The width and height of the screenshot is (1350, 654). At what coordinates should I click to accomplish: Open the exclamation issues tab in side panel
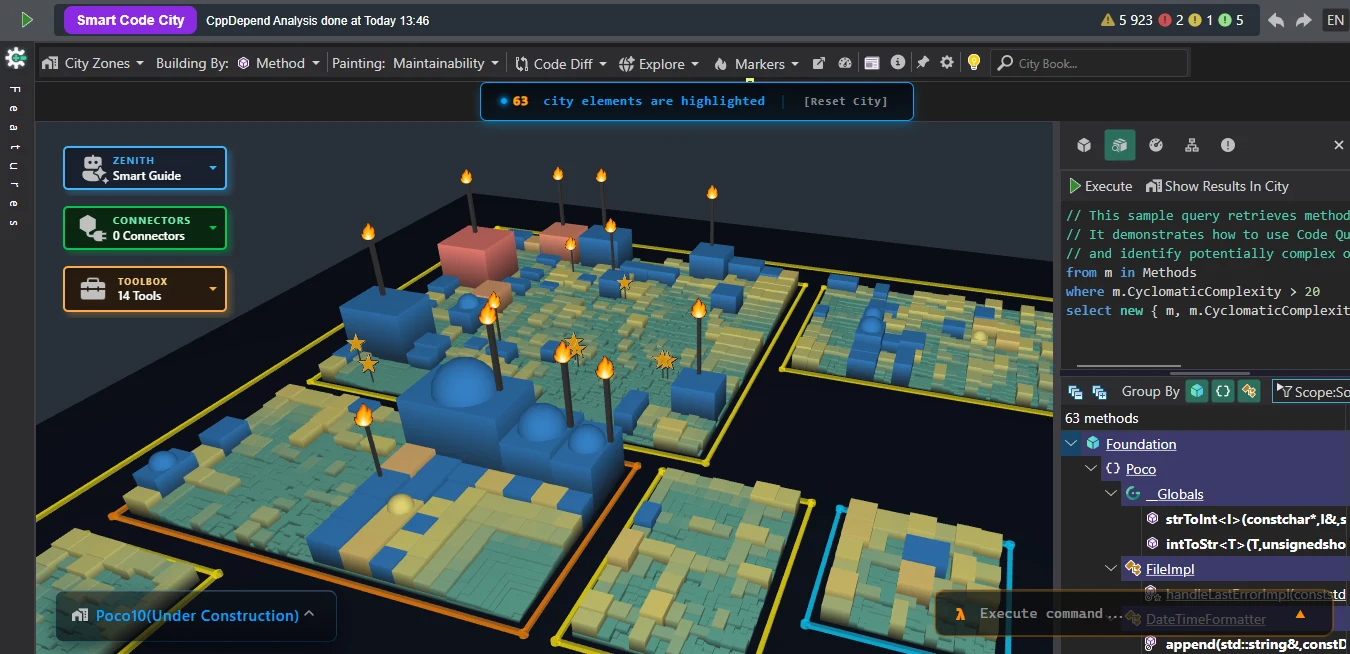pos(1228,145)
